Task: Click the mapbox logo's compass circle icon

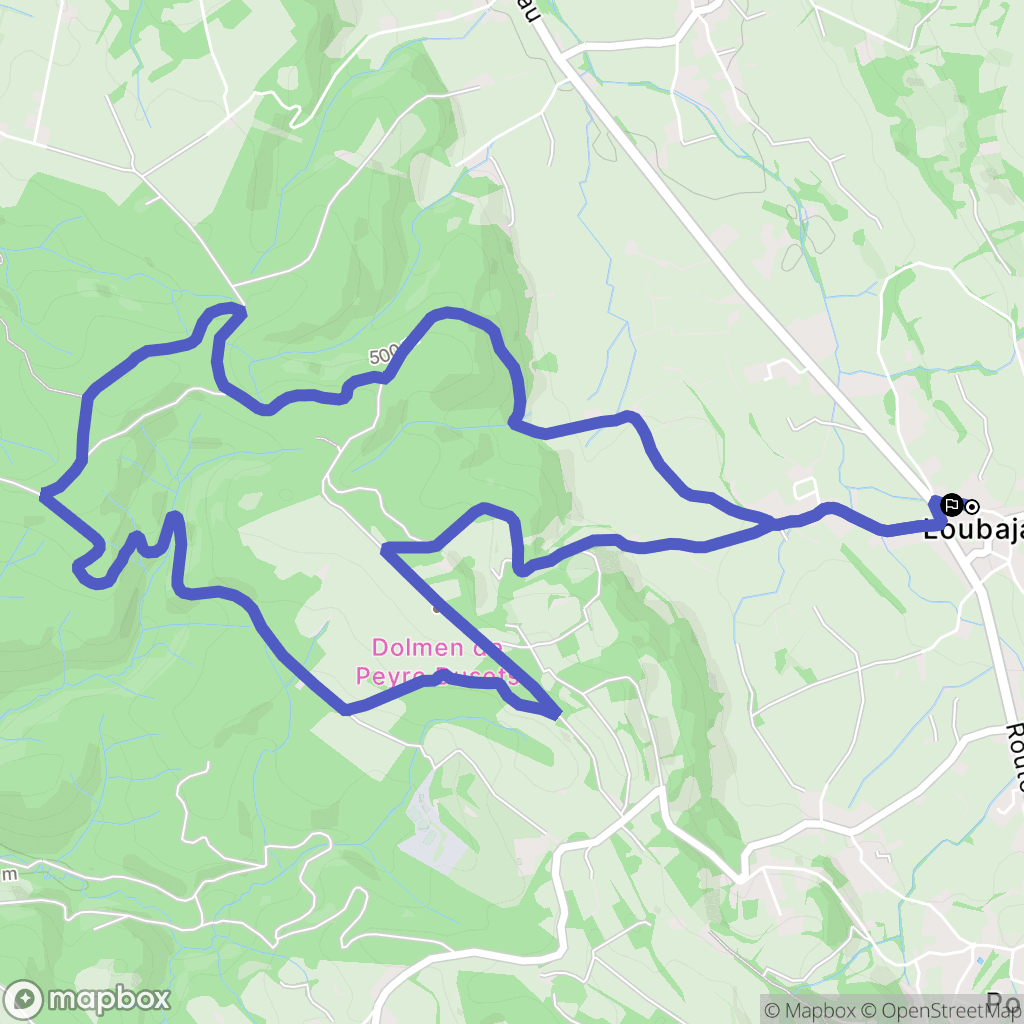Action: click(24, 1000)
